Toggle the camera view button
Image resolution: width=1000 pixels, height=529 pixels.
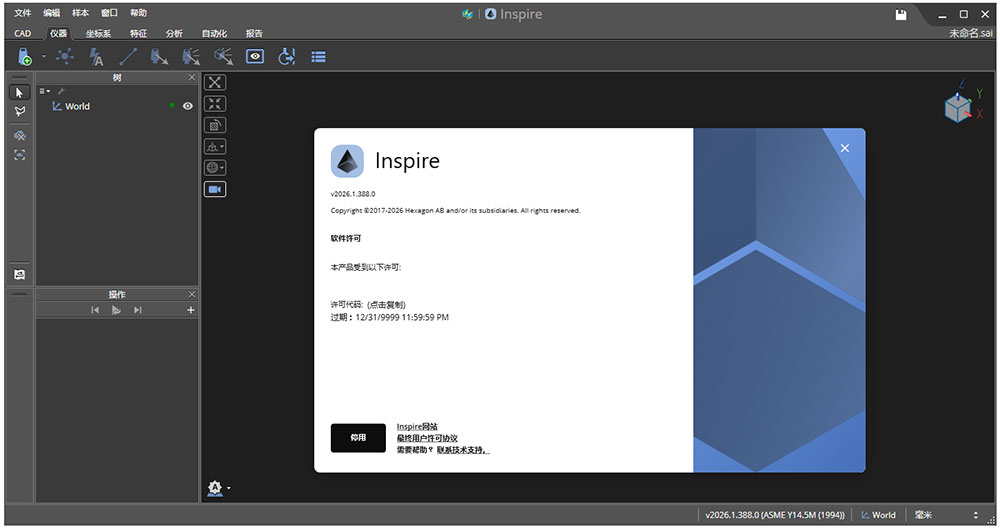click(x=215, y=190)
